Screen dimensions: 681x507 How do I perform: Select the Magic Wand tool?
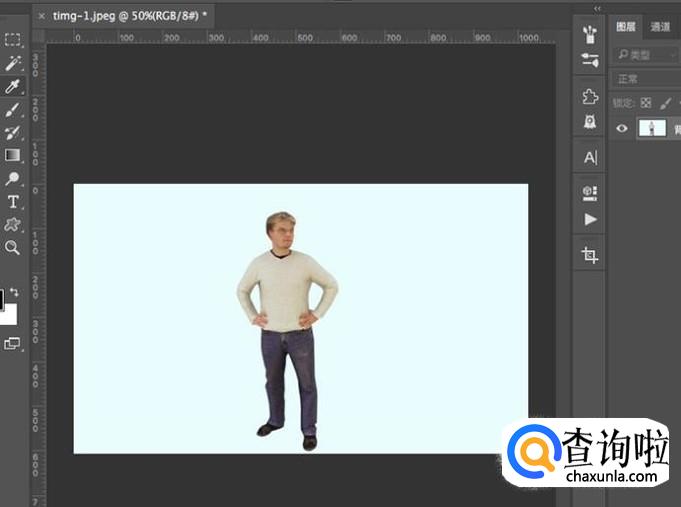pyautogui.click(x=12, y=63)
